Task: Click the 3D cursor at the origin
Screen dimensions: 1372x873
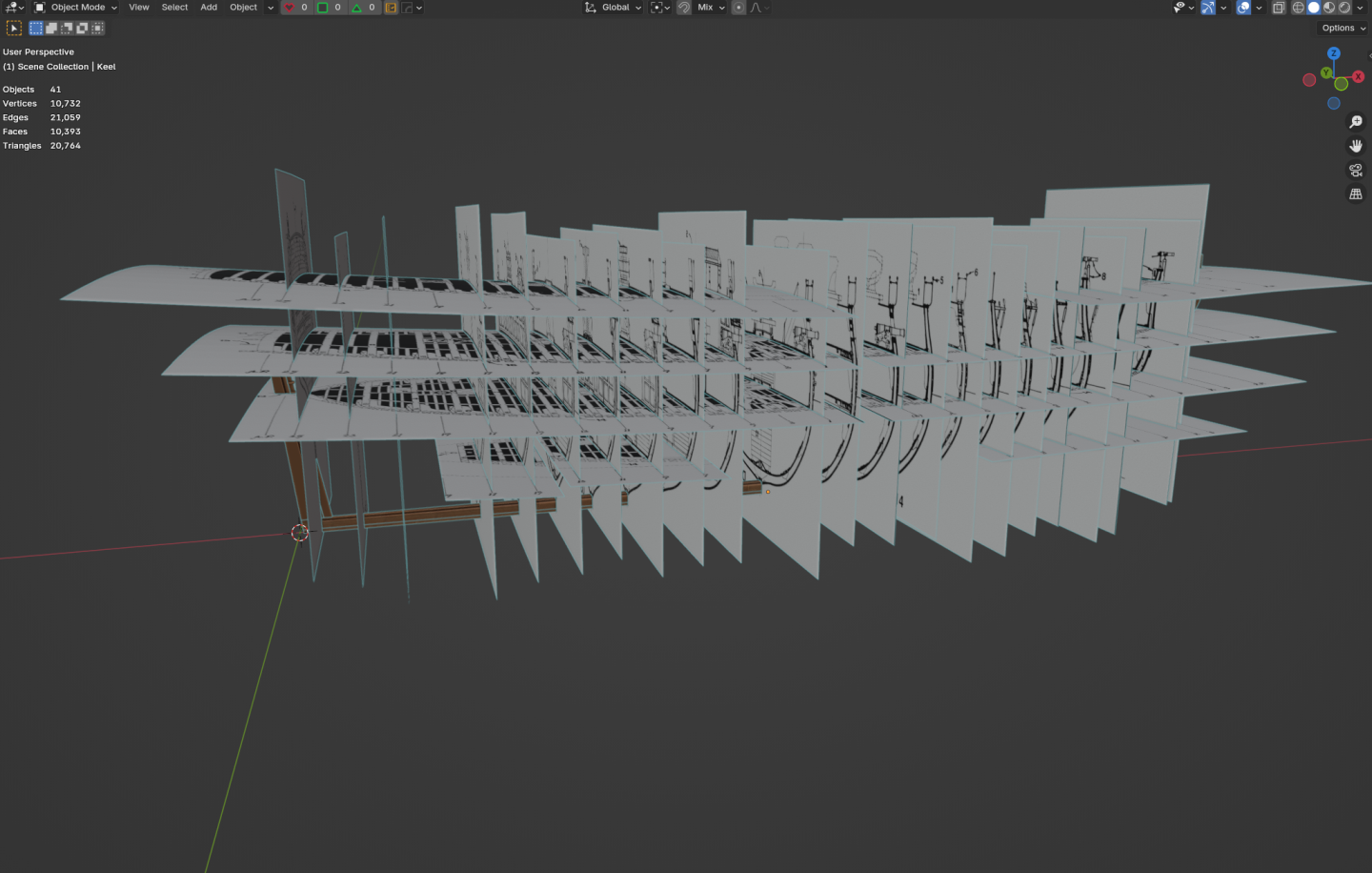Action: 299,533
